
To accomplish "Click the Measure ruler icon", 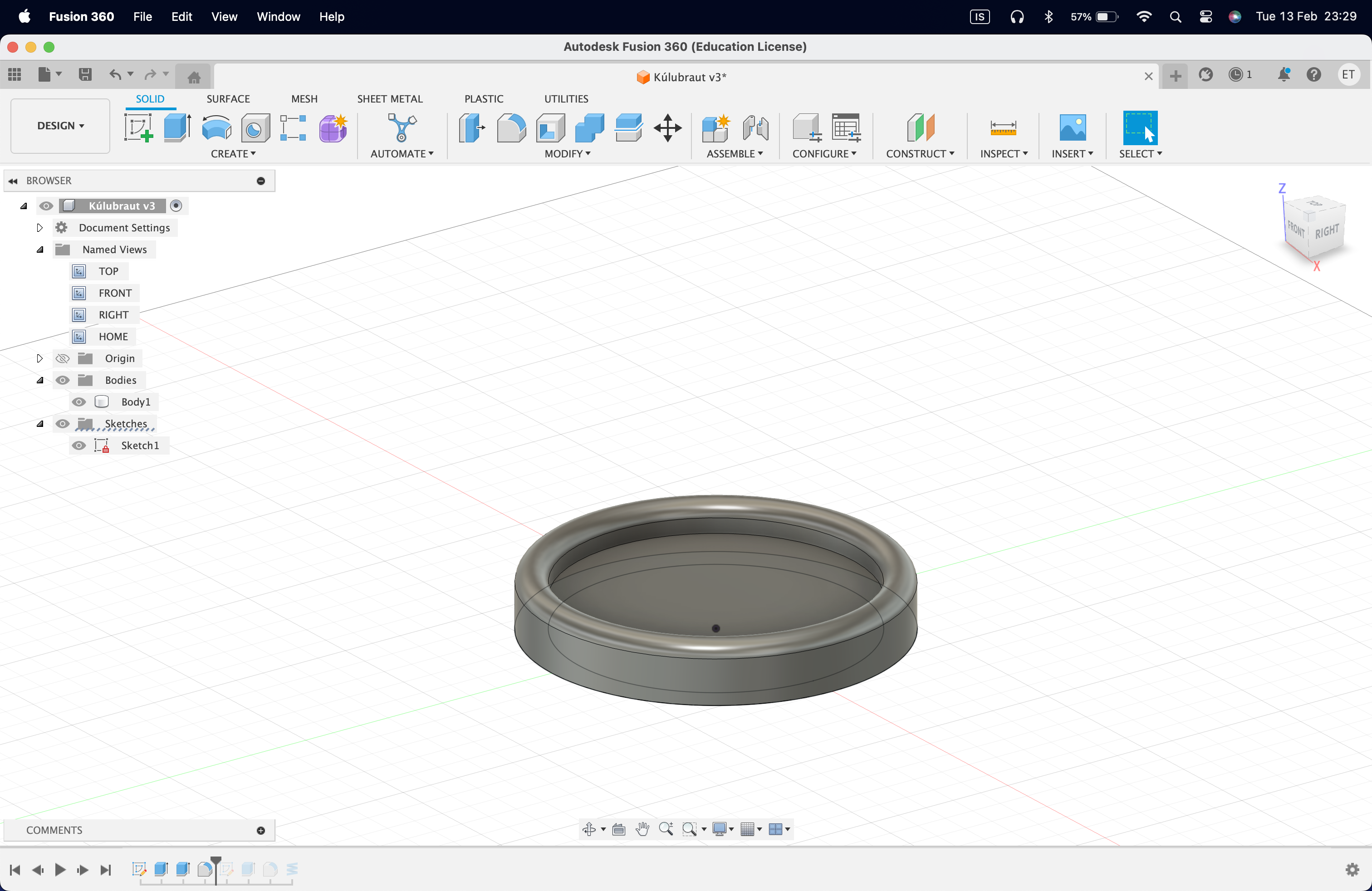I will click(1003, 127).
